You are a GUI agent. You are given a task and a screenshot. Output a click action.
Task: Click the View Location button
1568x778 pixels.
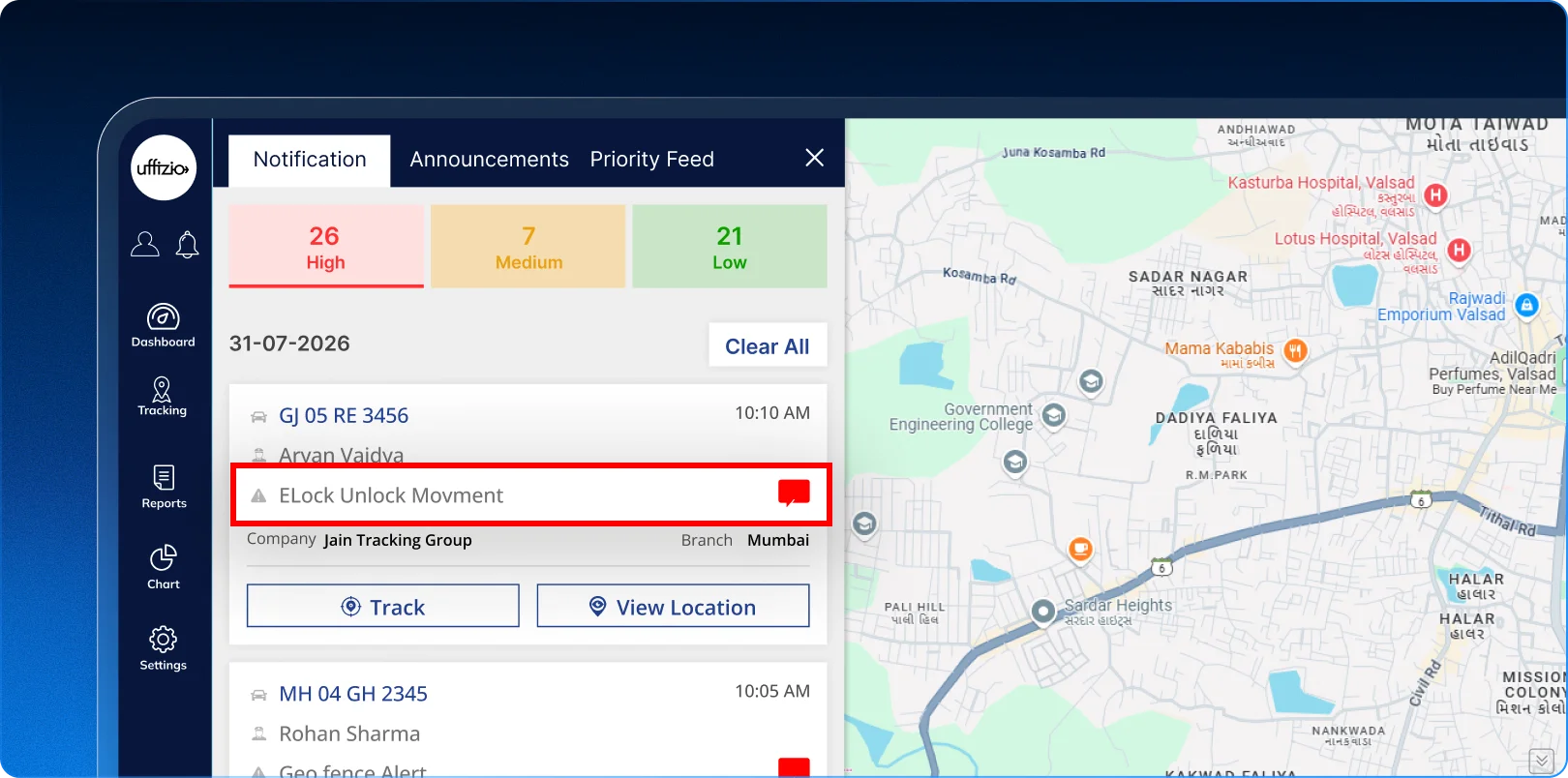674,606
